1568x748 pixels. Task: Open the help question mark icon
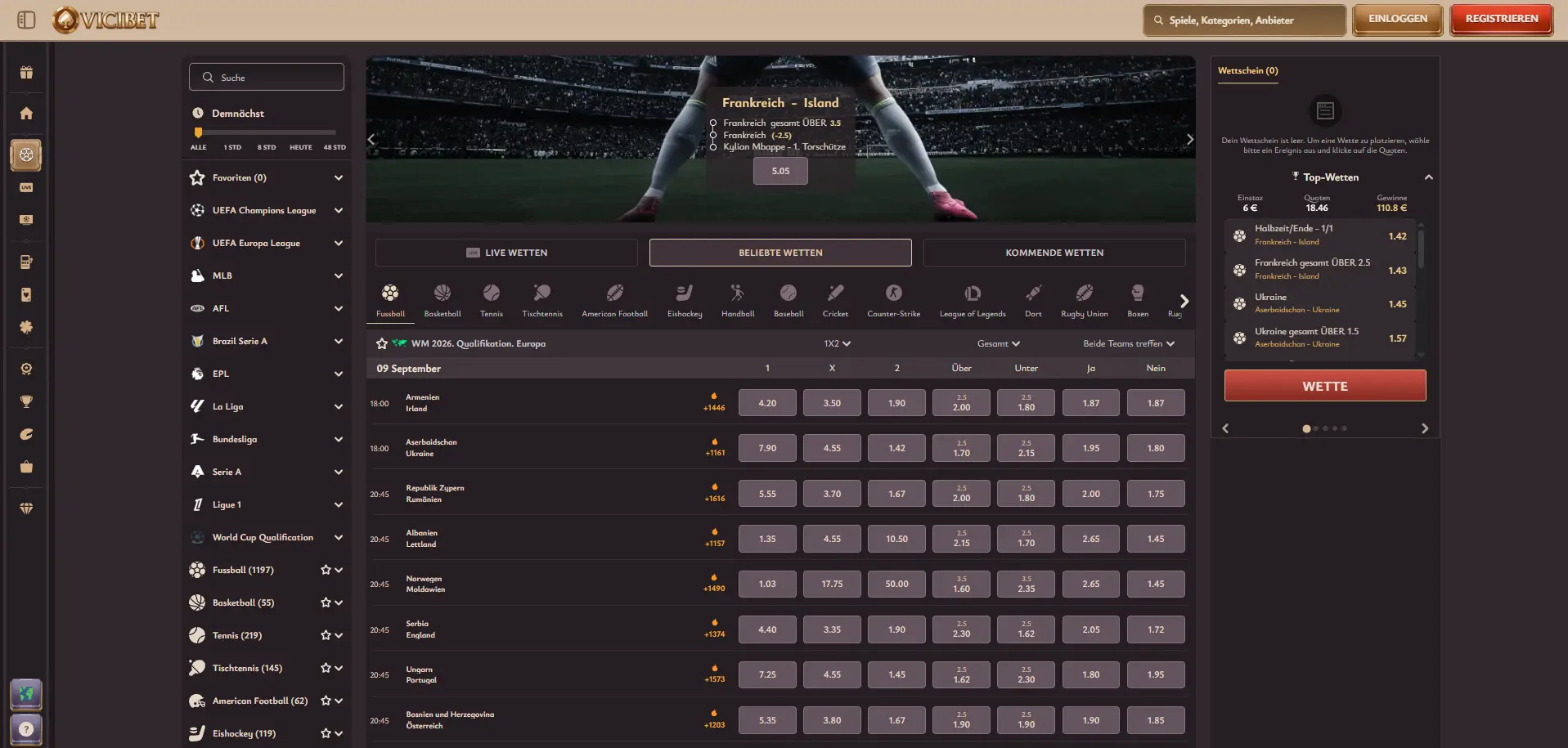point(26,728)
